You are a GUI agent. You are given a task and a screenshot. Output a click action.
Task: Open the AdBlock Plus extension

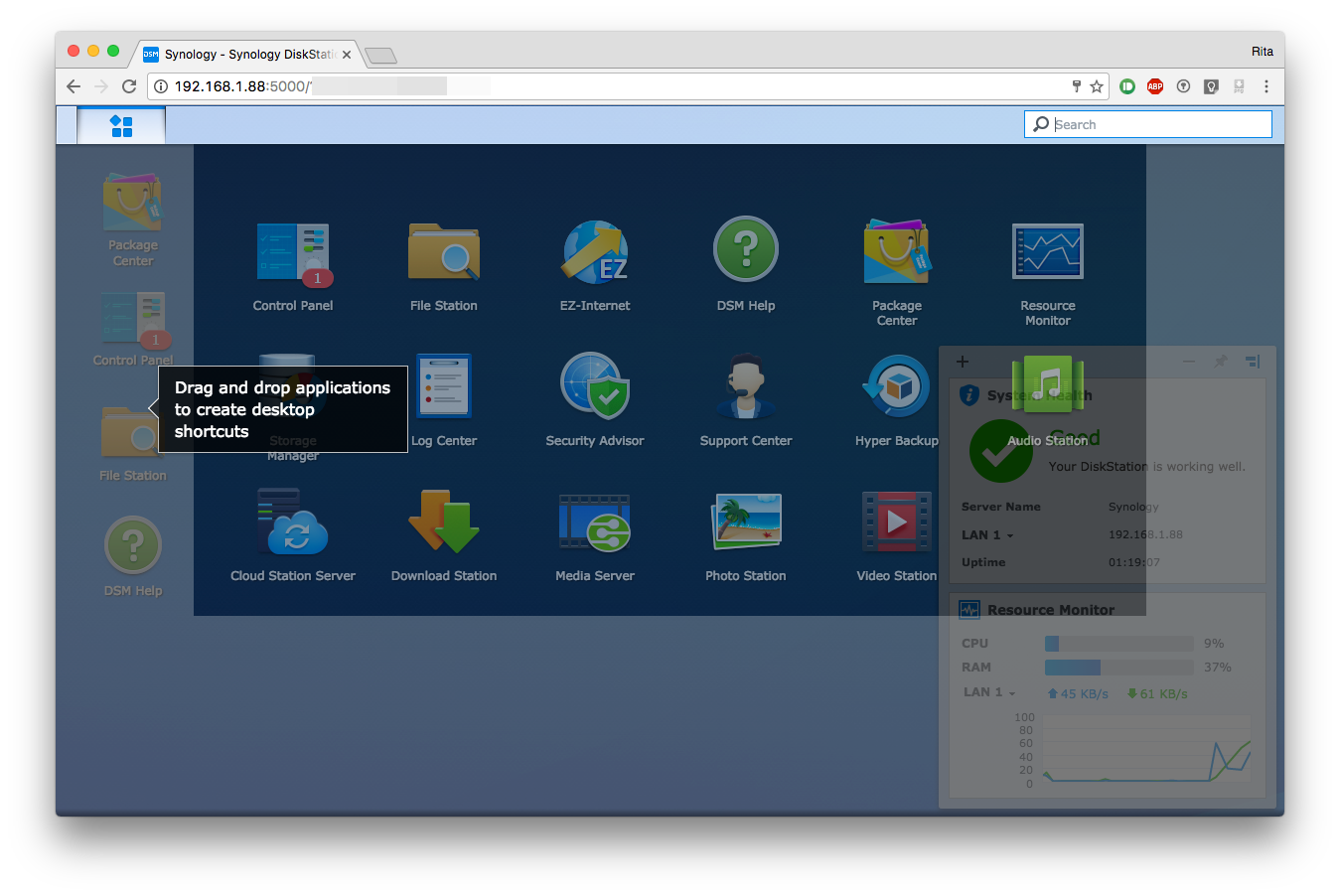(1155, 86)
